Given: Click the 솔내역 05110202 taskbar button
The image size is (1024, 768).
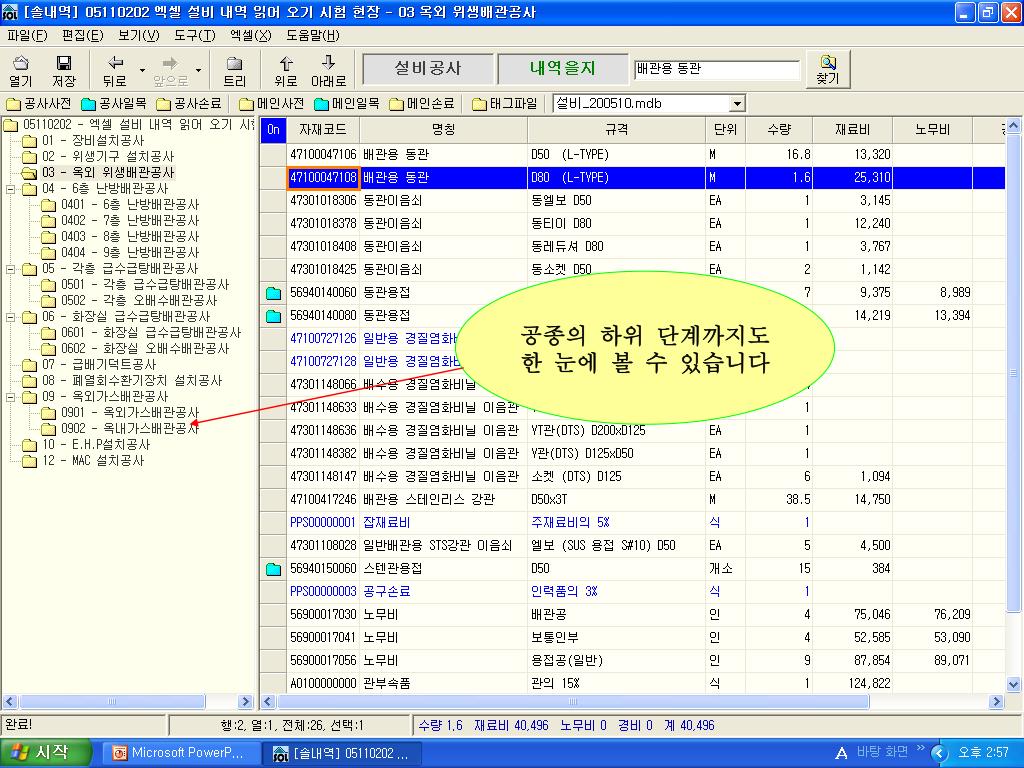Looking at the screenshot, I should tap(342, 753).
